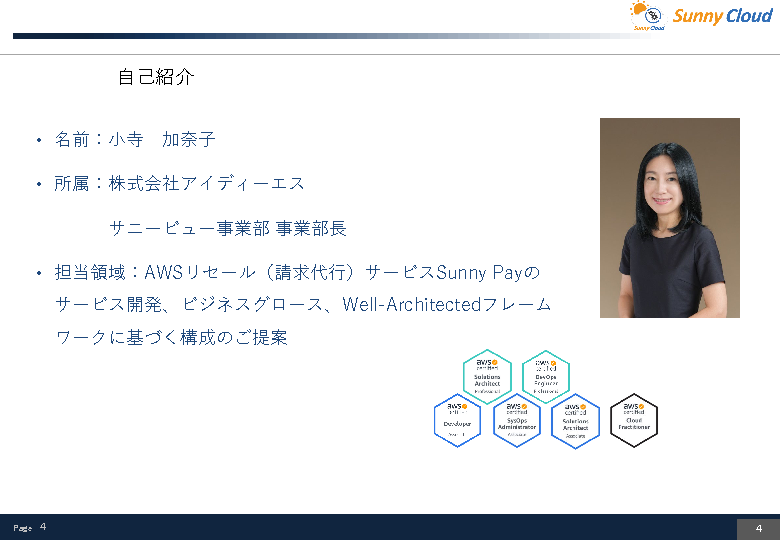Click the AWS Cloud Practitioner badge
This screenshot has height=540, width=780.
pos(634,420)
